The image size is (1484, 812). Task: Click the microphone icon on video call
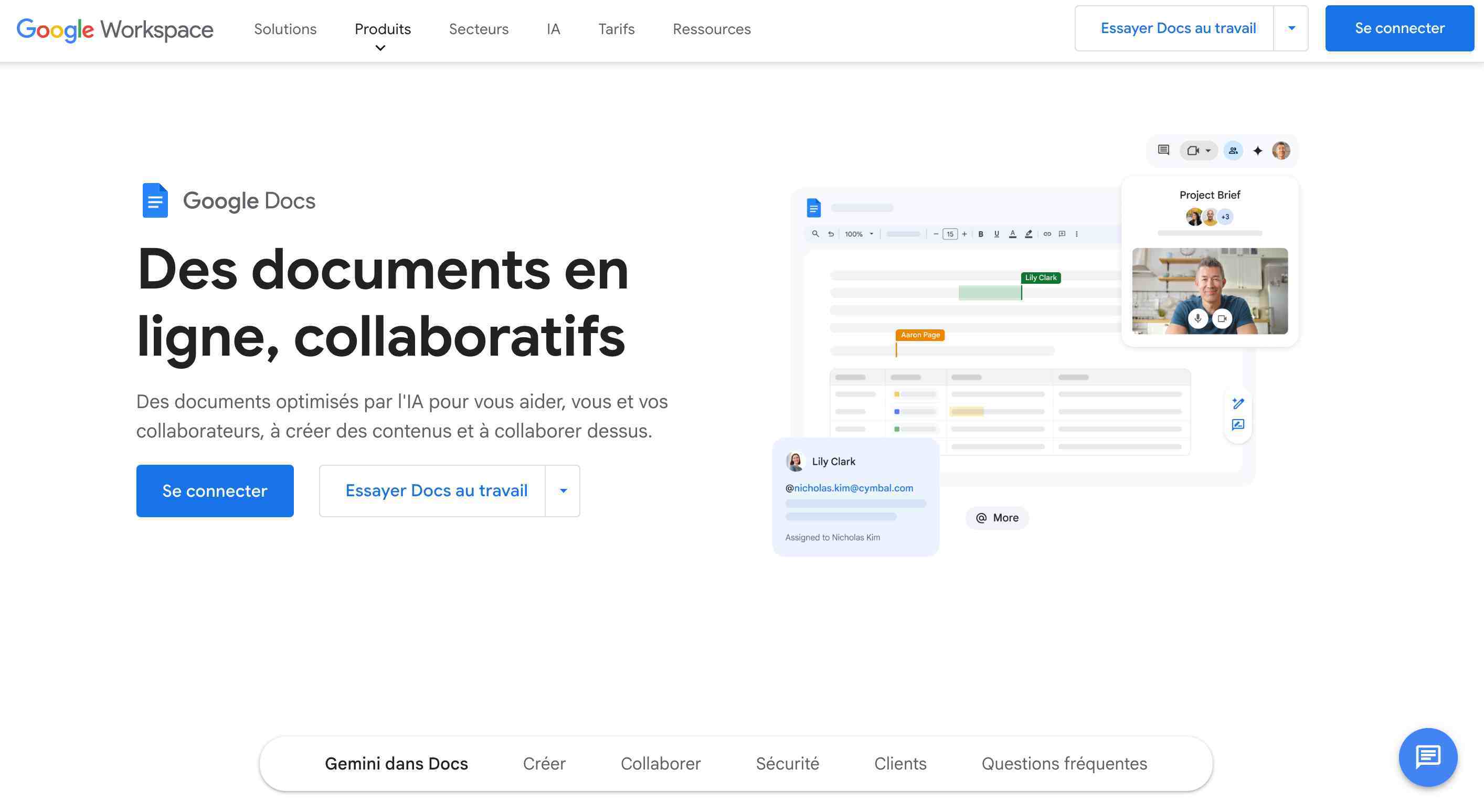tap(1197, 318)
